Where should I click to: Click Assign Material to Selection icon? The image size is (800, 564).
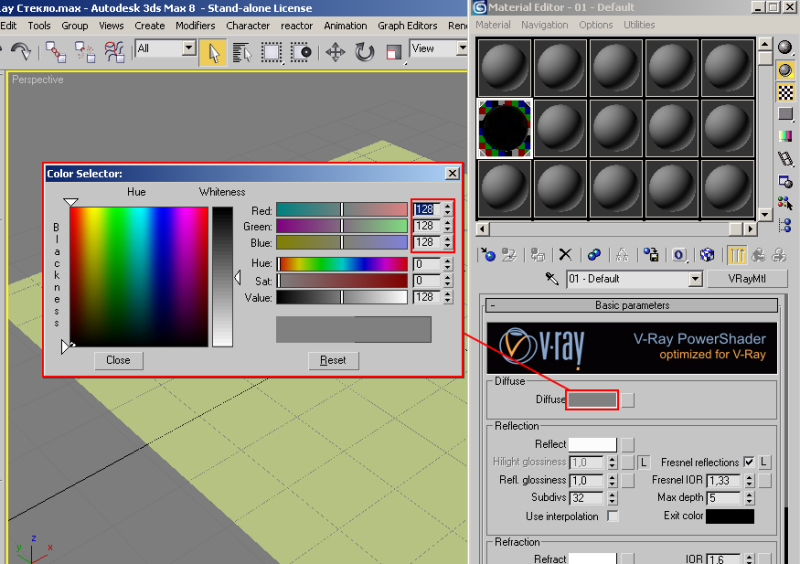537,254
